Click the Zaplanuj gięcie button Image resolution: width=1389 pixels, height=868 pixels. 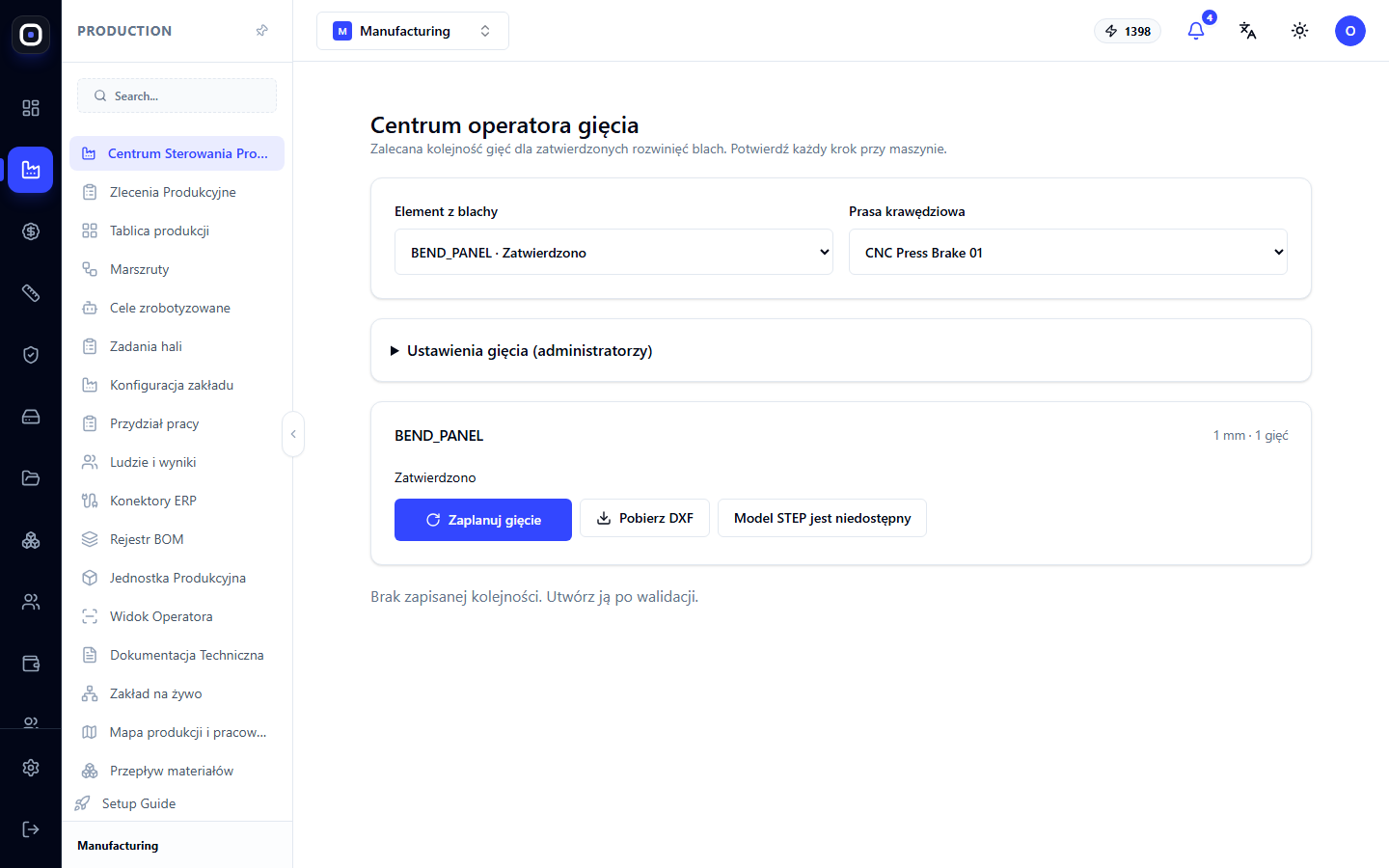(483, 520)
